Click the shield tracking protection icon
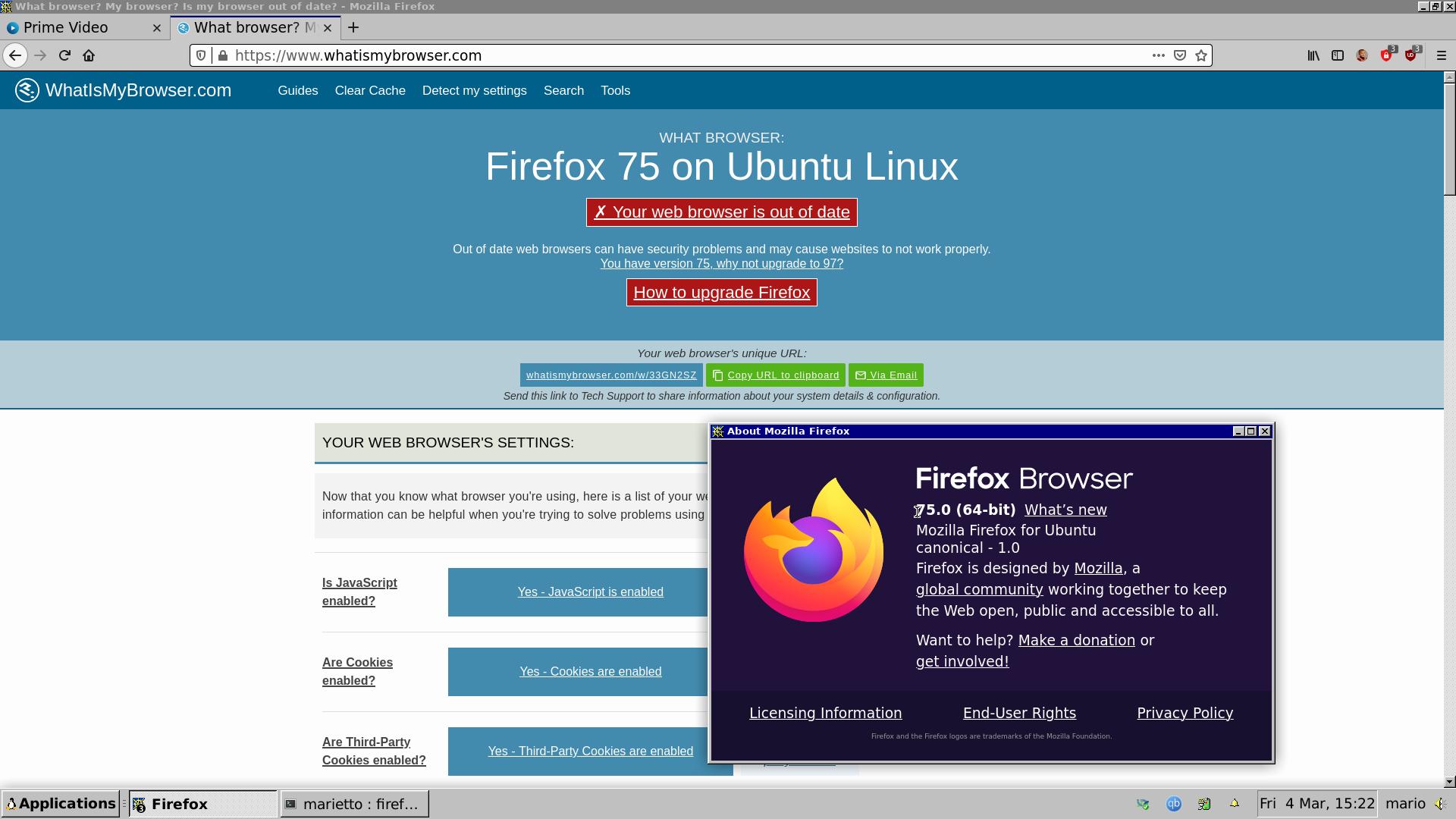Viewport: 1456px width, 819px height. (201, 55)
